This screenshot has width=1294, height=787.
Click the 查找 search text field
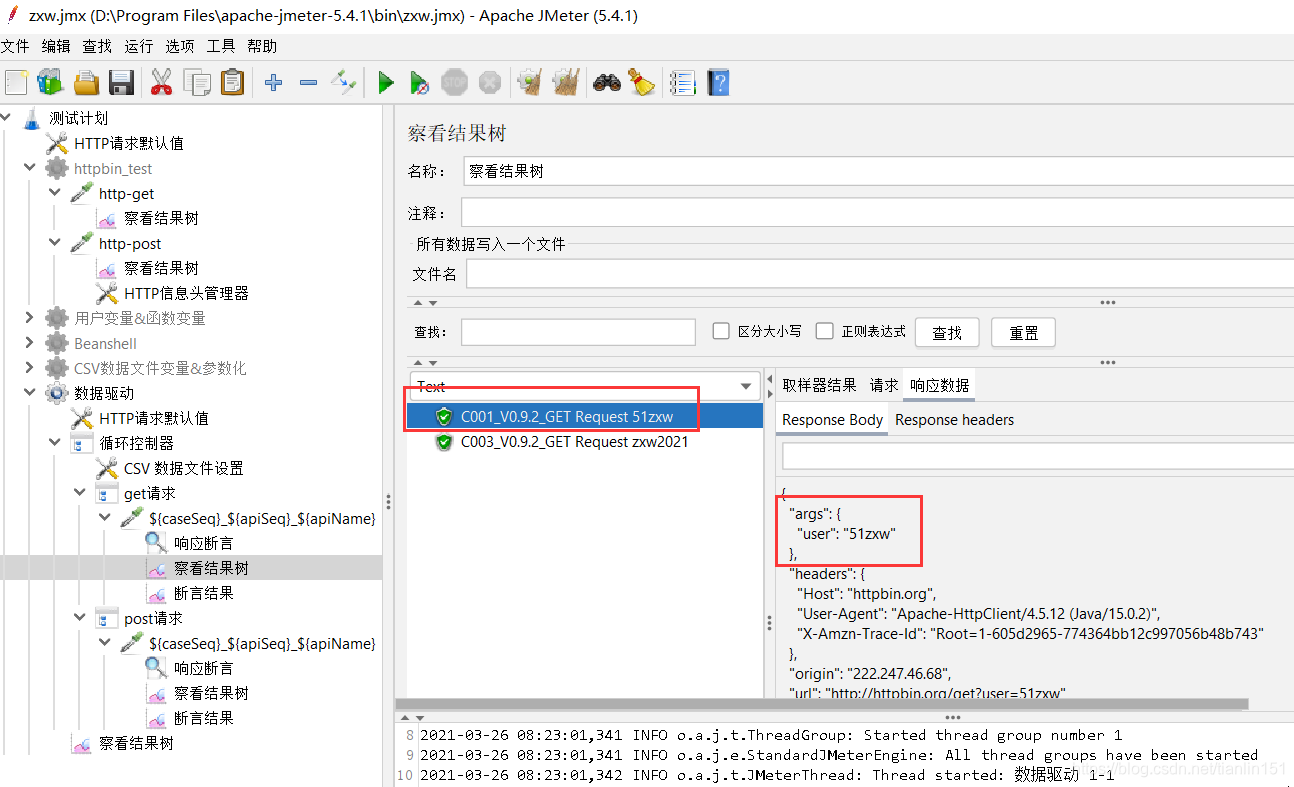(578, 332)
